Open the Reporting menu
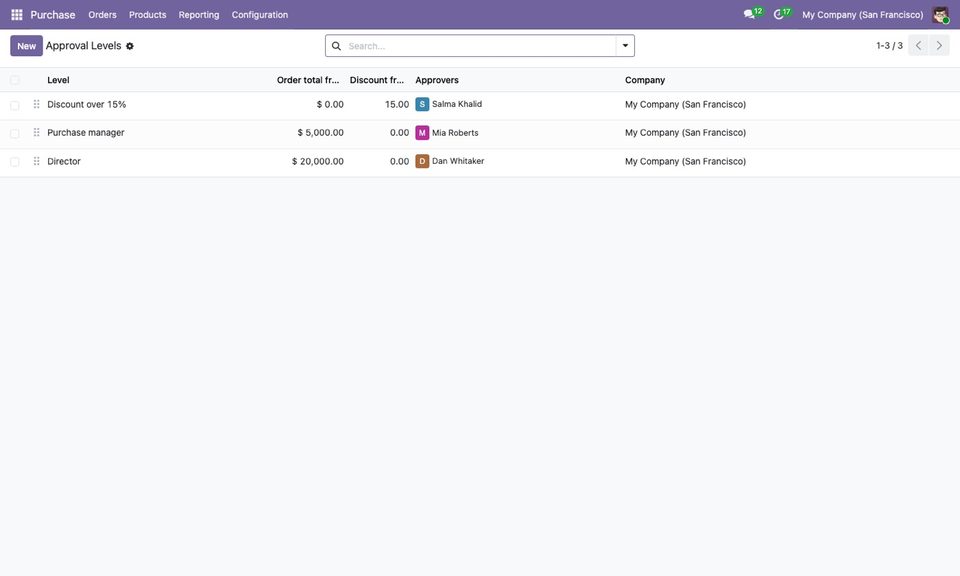The width and height of the screenshot is (960, 576). pos(199,15)
